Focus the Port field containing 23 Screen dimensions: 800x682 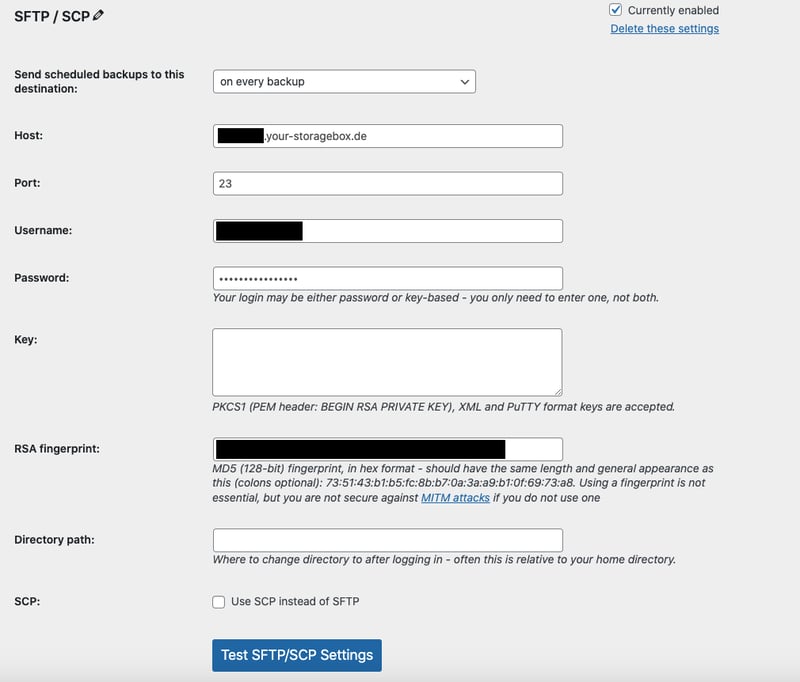click(388, 184)
